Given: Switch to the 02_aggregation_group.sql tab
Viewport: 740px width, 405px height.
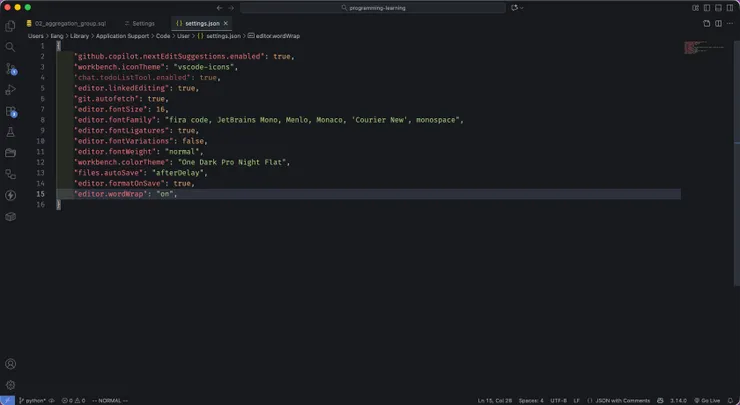Looking at the screenshot, I should [66, 24].
